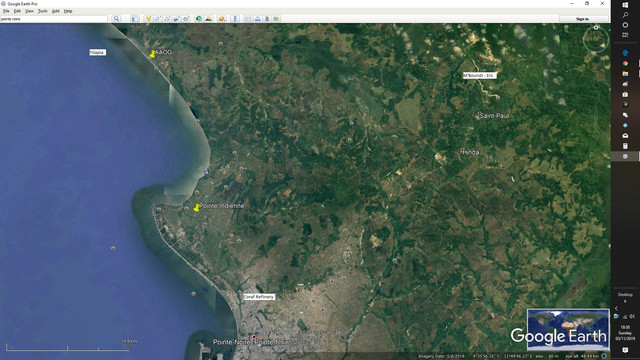
Task: Click the Pointe-Noire red marker
Action: pos(254,337)
